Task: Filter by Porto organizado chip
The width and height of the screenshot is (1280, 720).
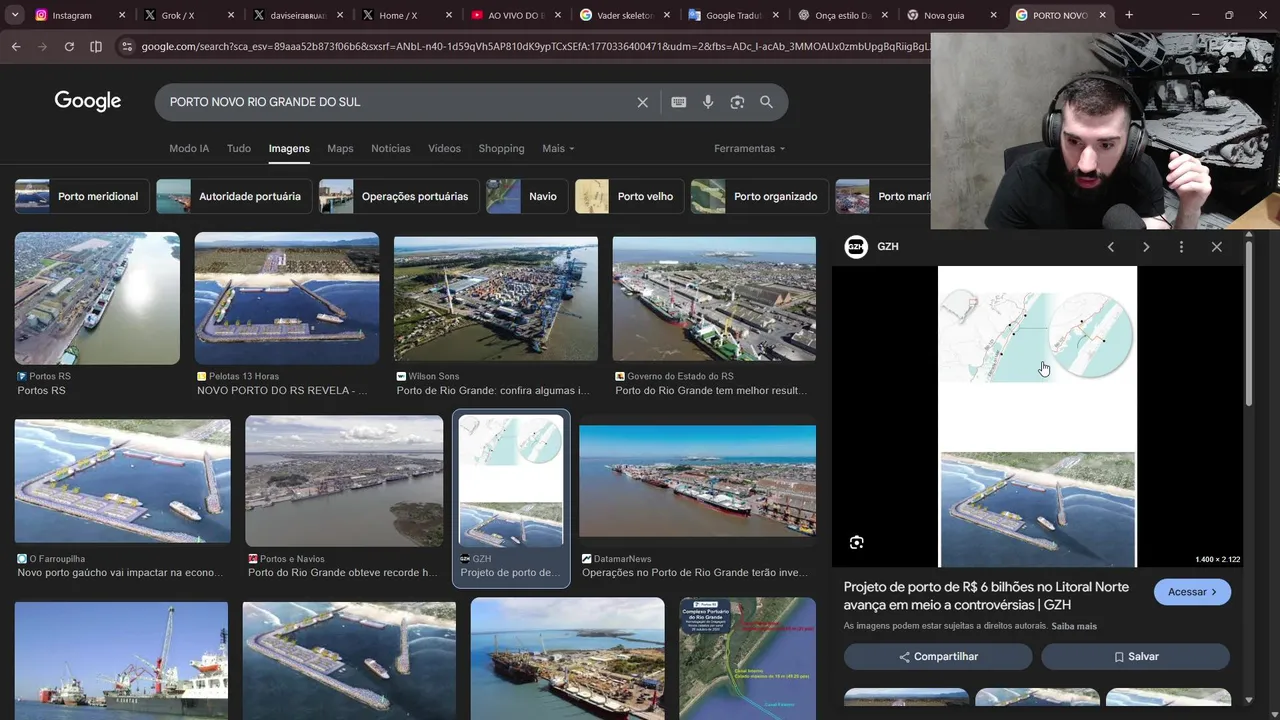Action: [x=760, y=196]
